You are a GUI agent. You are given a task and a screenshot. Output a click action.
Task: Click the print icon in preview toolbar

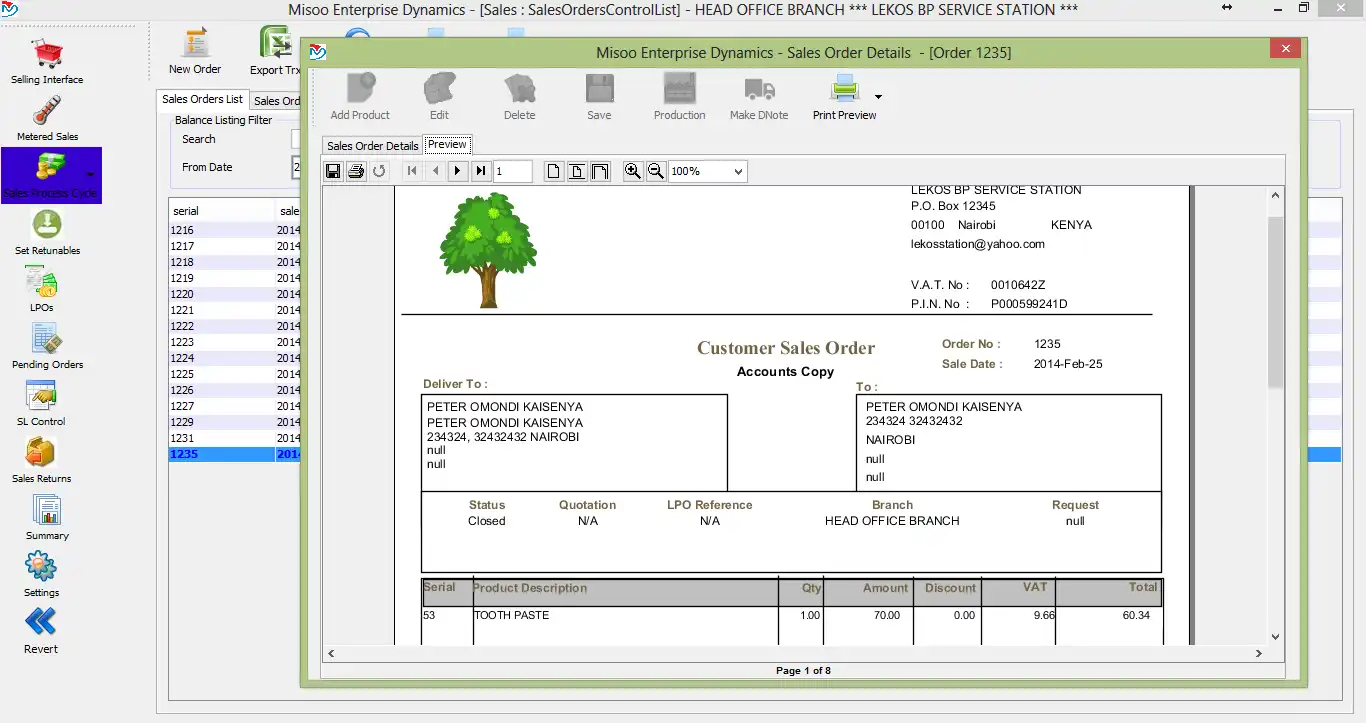(x=356, y=171)
